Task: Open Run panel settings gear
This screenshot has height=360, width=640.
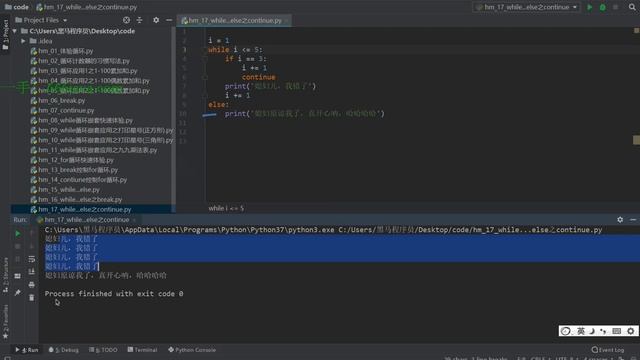Action: (620, 220)
